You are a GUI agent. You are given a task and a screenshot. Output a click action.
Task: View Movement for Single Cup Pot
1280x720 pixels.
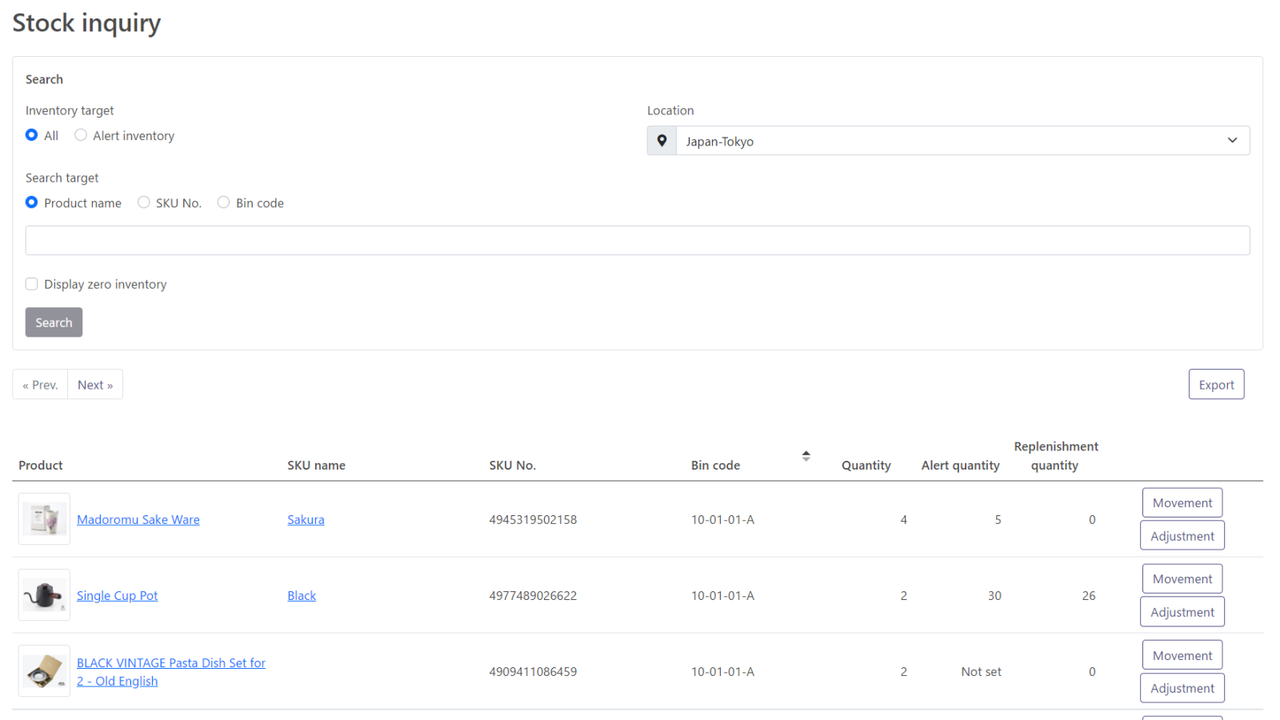1182,578
